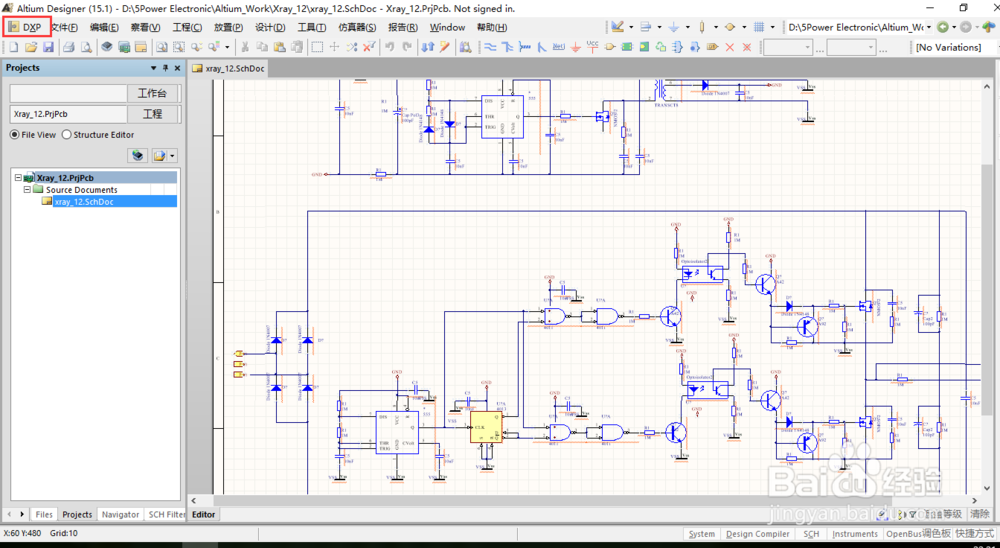Open the System panel button in status bar
1000x548 pixels.
[x=702, y=534]
